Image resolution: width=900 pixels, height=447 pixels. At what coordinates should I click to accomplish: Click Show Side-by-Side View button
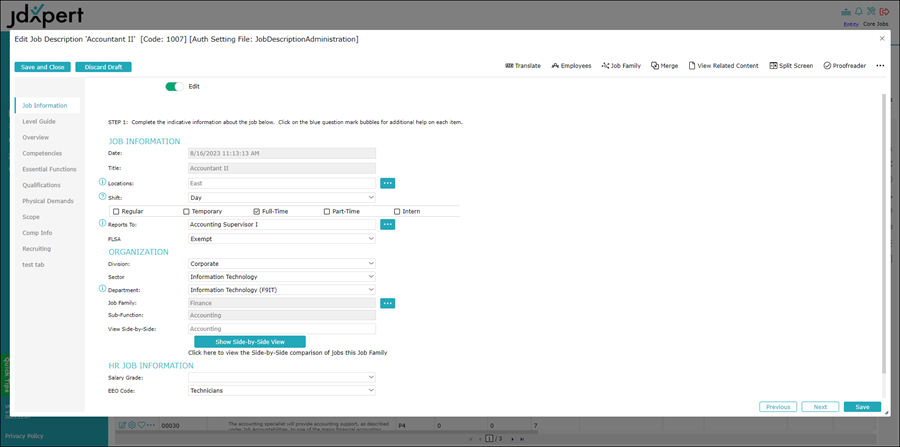[x=250, y=342]
